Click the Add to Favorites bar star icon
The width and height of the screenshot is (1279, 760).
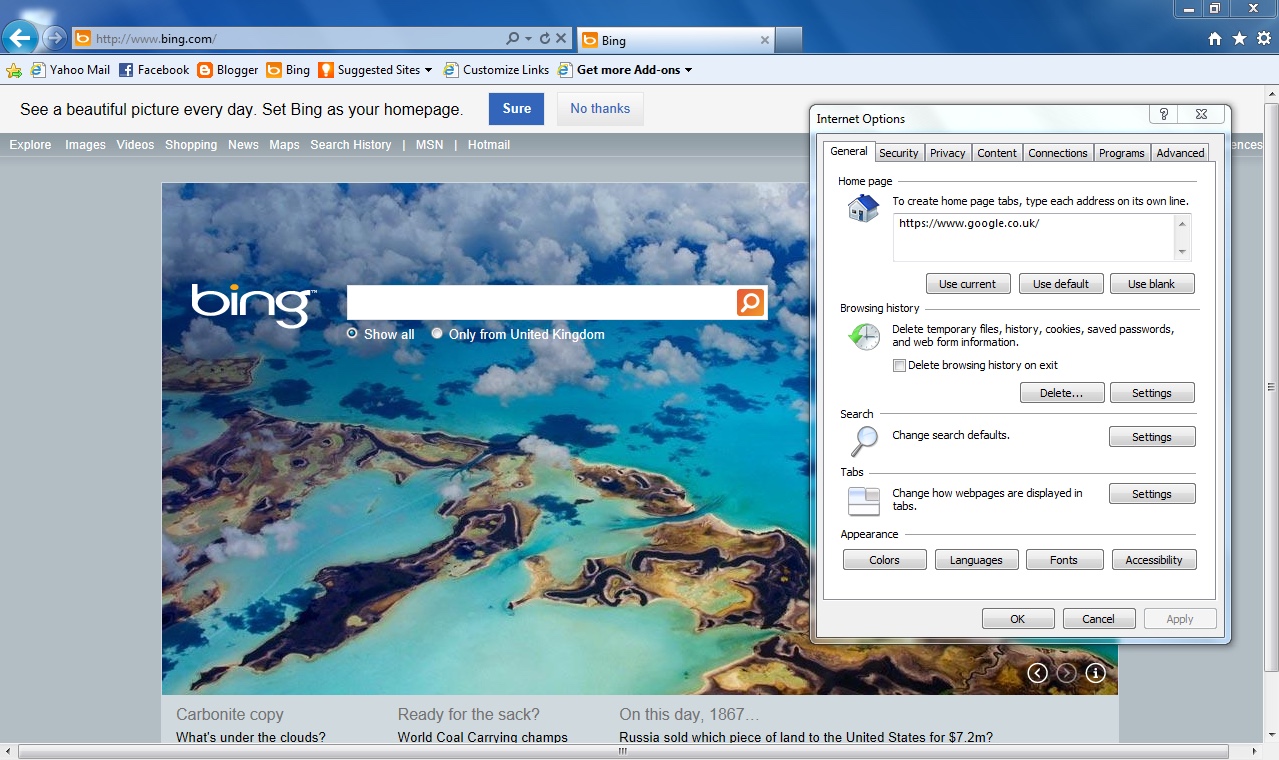(13, 70)
